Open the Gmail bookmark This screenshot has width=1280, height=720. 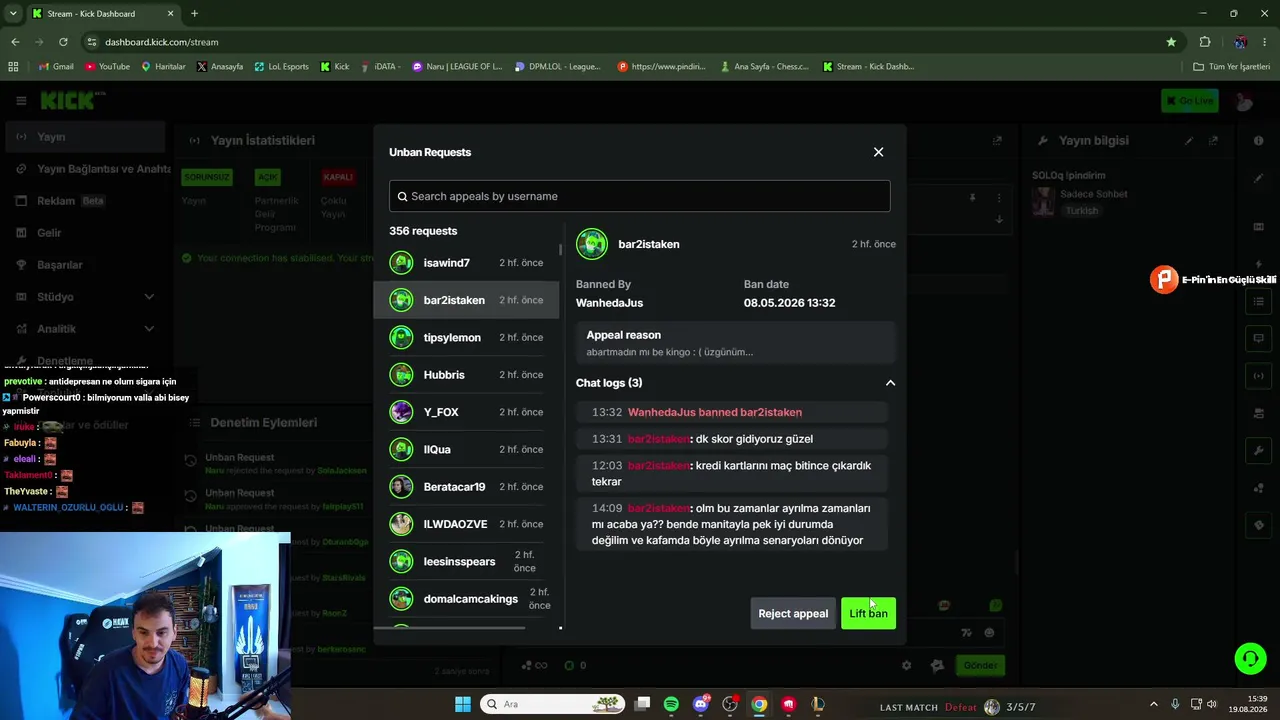tap(55, 67)
